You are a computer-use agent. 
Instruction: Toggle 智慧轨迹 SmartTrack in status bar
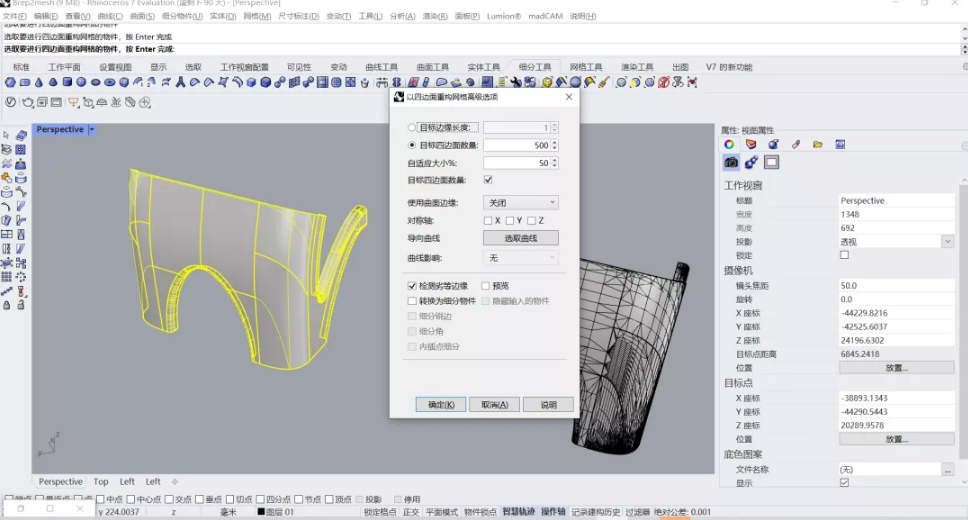(518, 512)
